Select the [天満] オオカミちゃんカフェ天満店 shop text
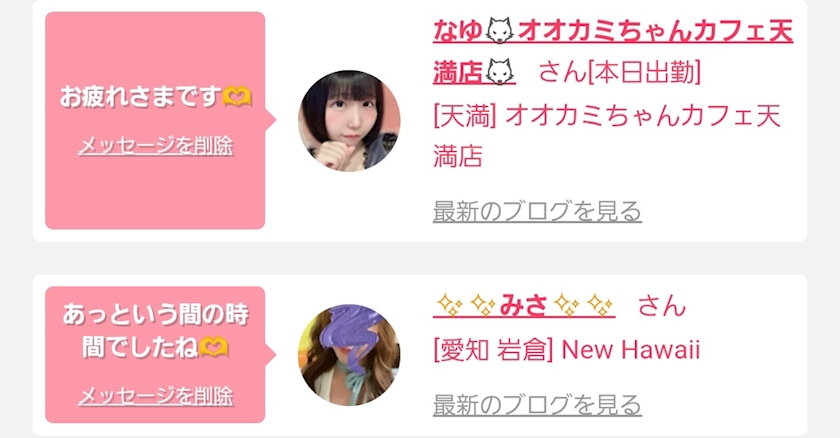The image size is (840, 438). (606, 136)
